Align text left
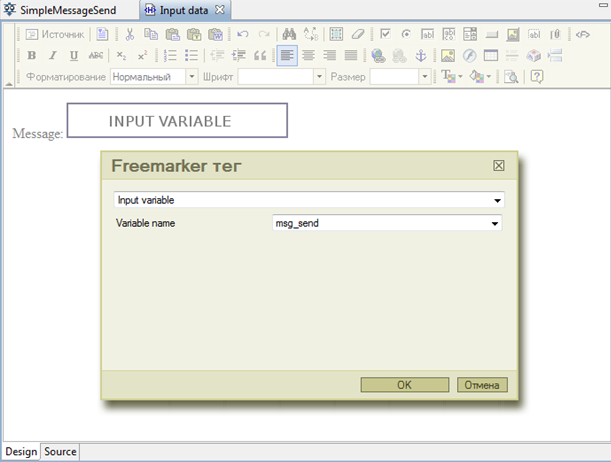611x462 pixels. 287,56
